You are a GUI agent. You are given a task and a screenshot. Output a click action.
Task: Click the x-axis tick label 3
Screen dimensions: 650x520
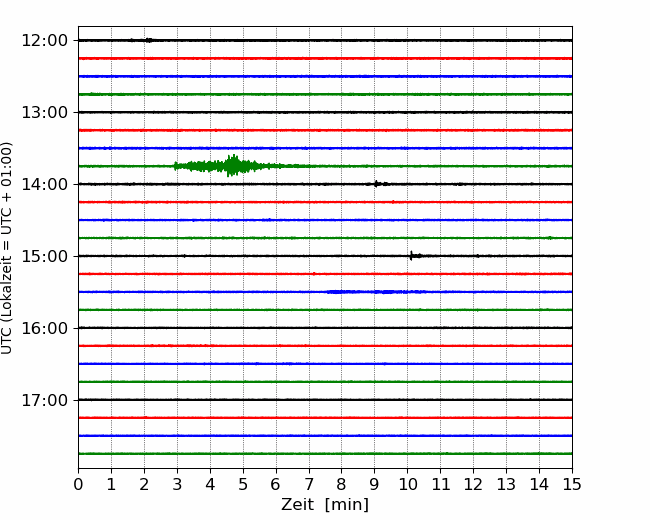tap(177, 484)
